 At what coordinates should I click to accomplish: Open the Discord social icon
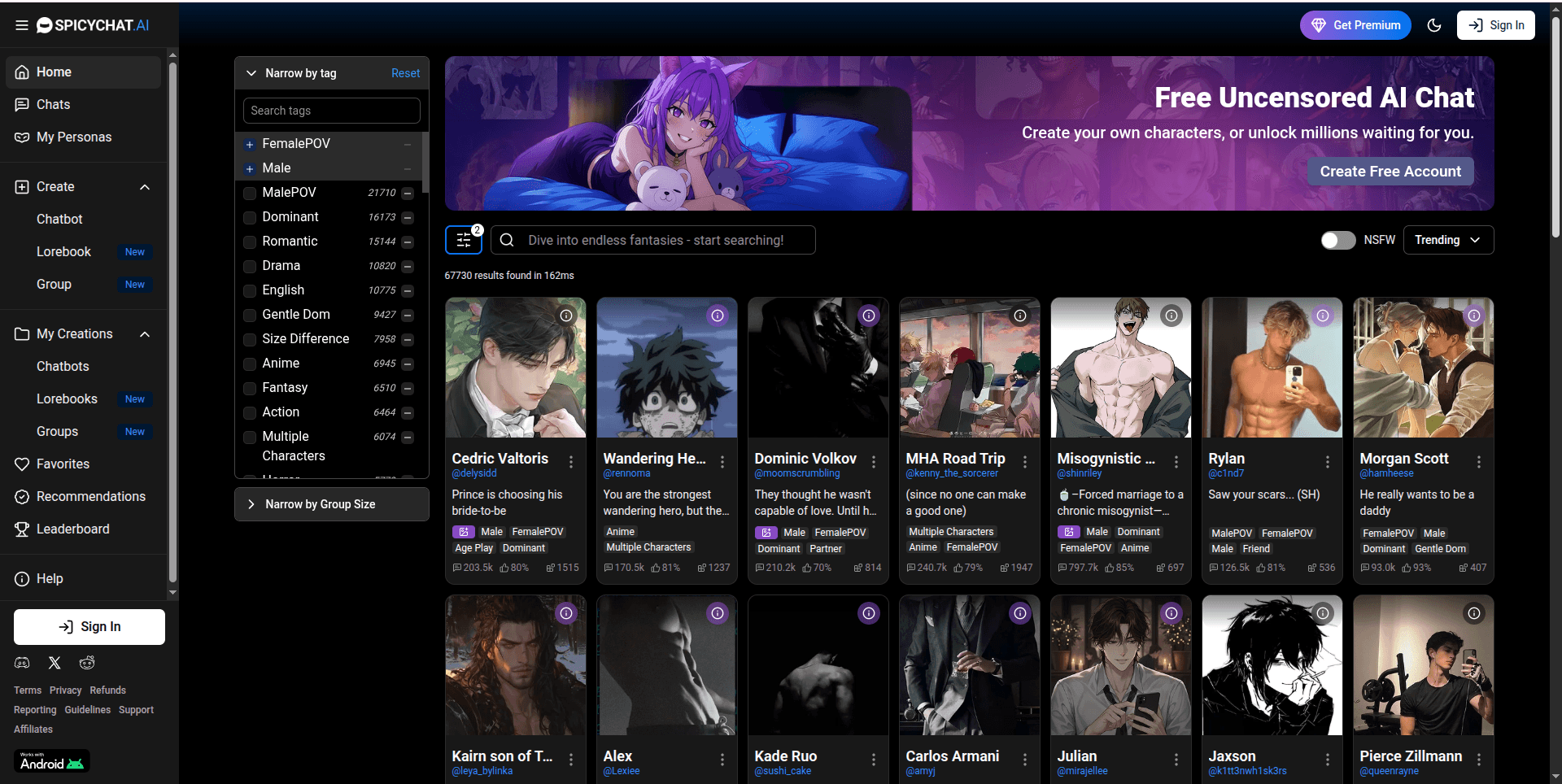22,663
